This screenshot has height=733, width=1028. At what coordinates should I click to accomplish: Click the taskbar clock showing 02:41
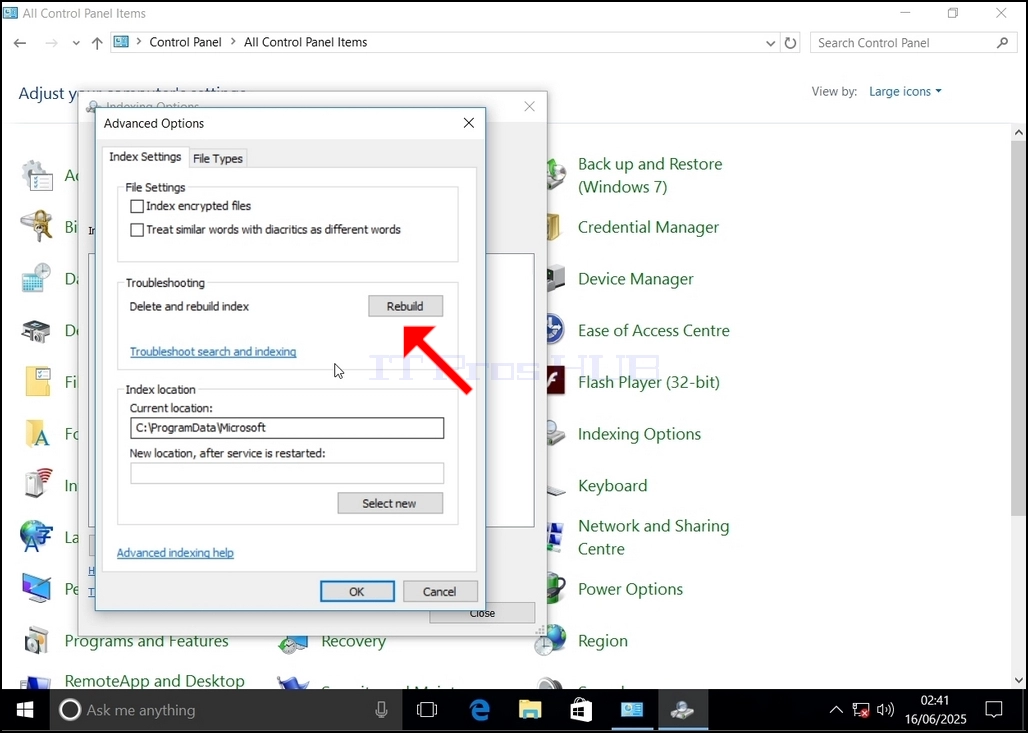point(935,710)
